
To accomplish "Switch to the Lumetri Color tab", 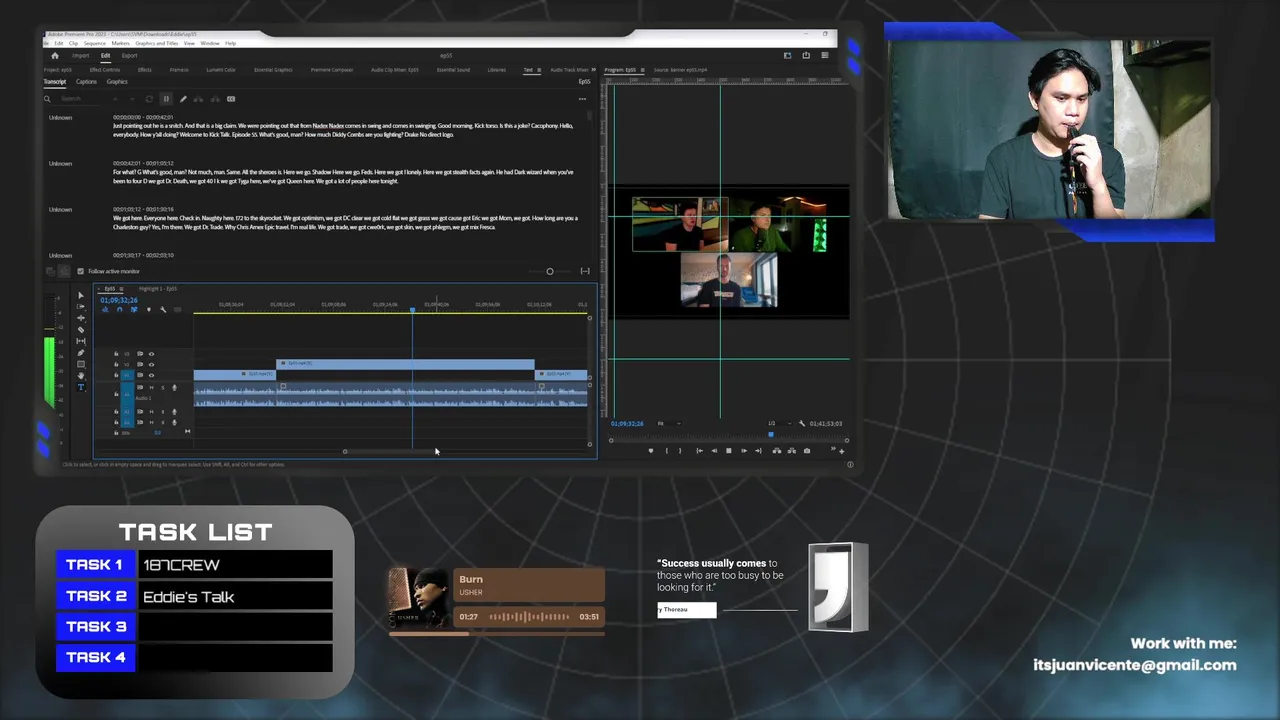I will tap(221, 70).
